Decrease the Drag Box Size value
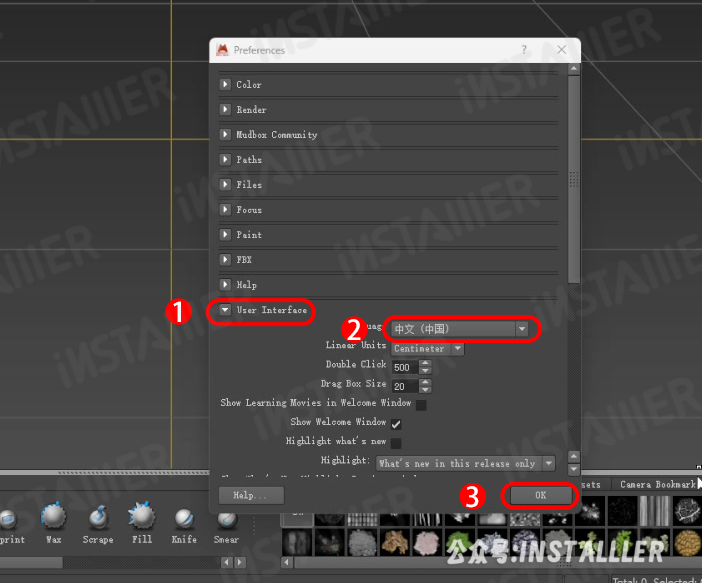 [x=426, y=390]
